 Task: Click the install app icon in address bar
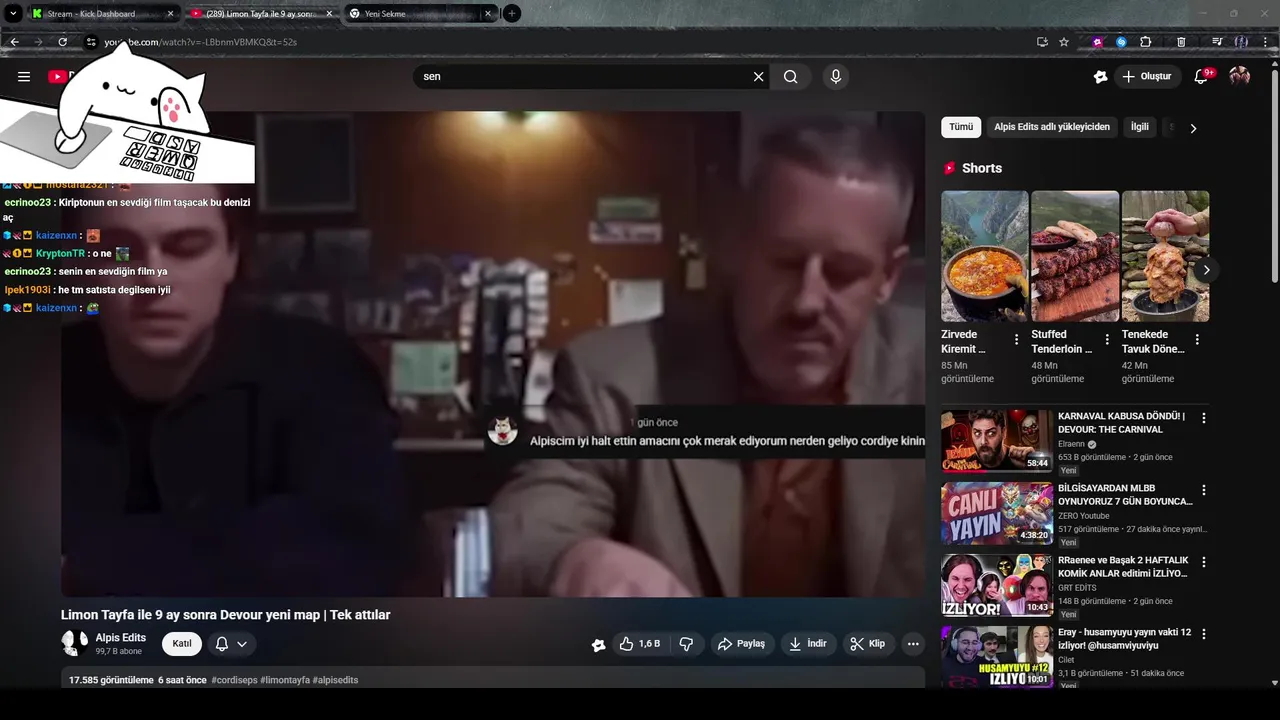1042,42
